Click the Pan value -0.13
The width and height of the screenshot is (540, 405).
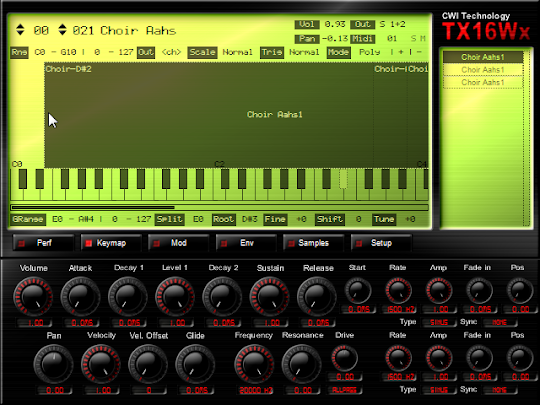coord(335,38)
